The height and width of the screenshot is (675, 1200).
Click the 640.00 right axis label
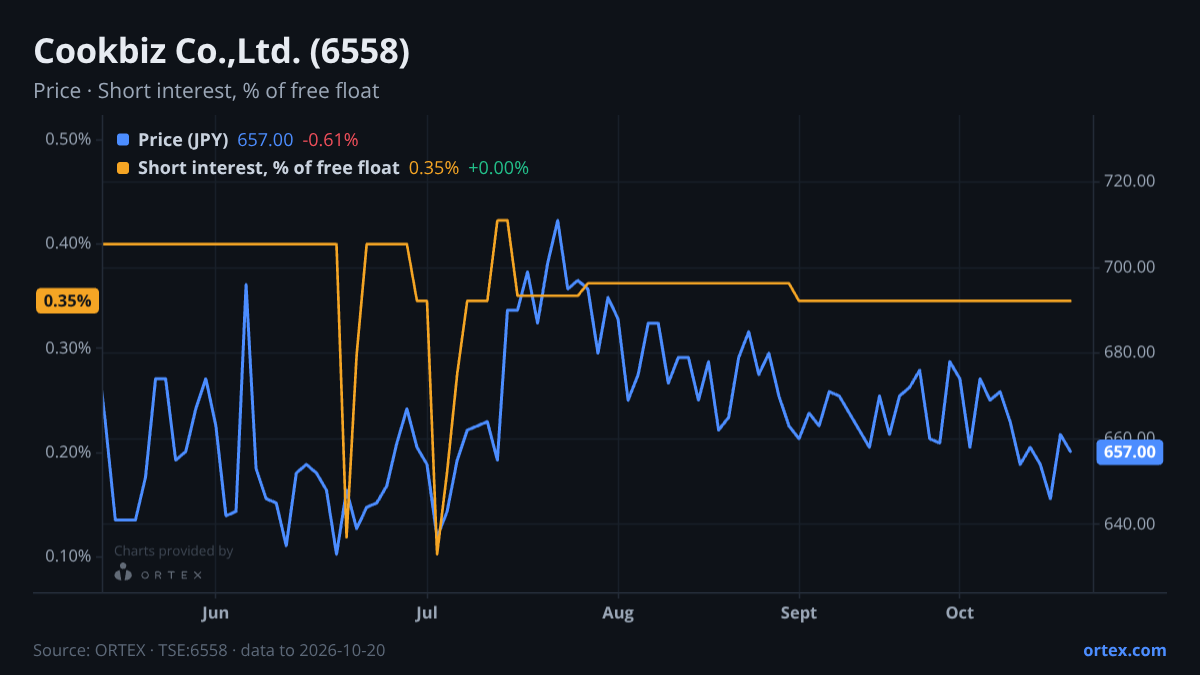(x=1130, y=524)
